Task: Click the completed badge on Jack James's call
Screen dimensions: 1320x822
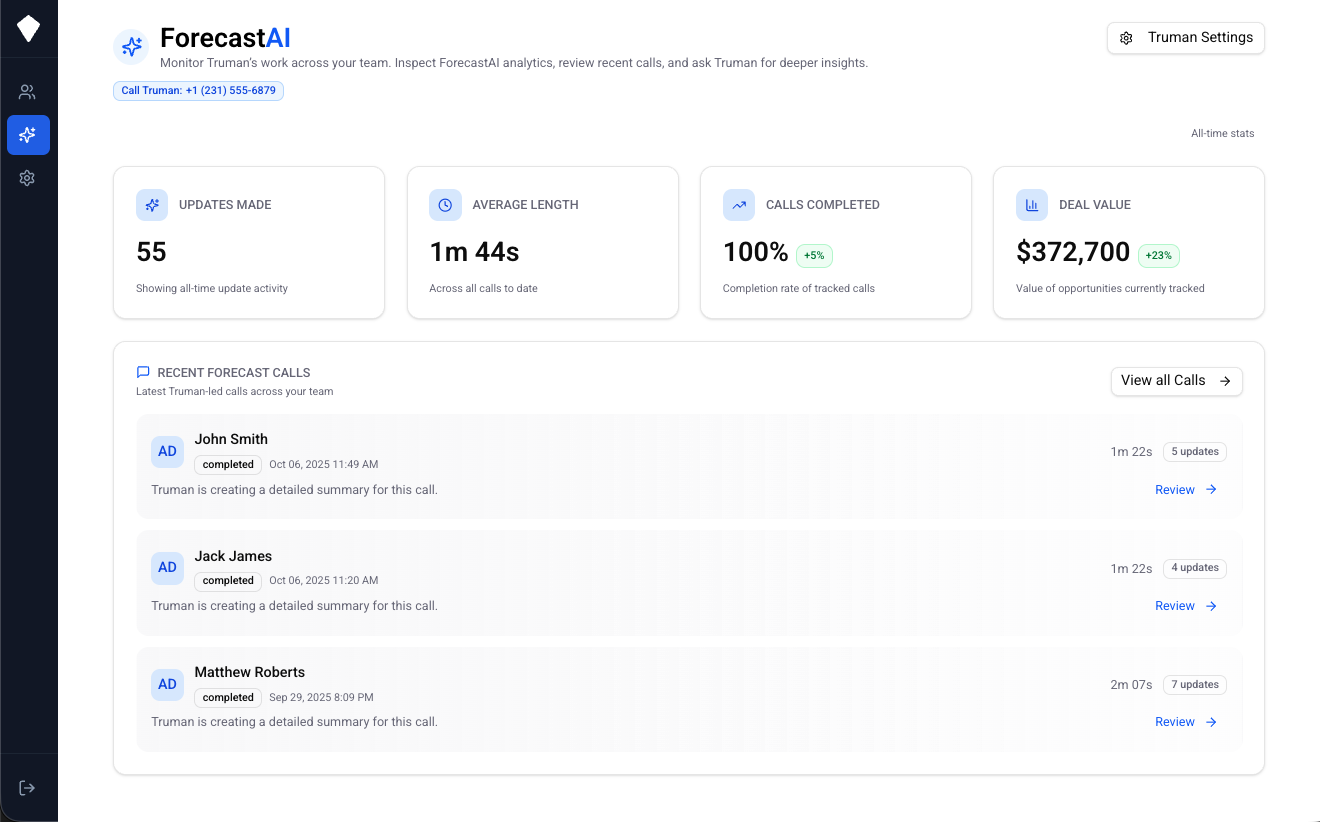Action: [x=227, y=580]
